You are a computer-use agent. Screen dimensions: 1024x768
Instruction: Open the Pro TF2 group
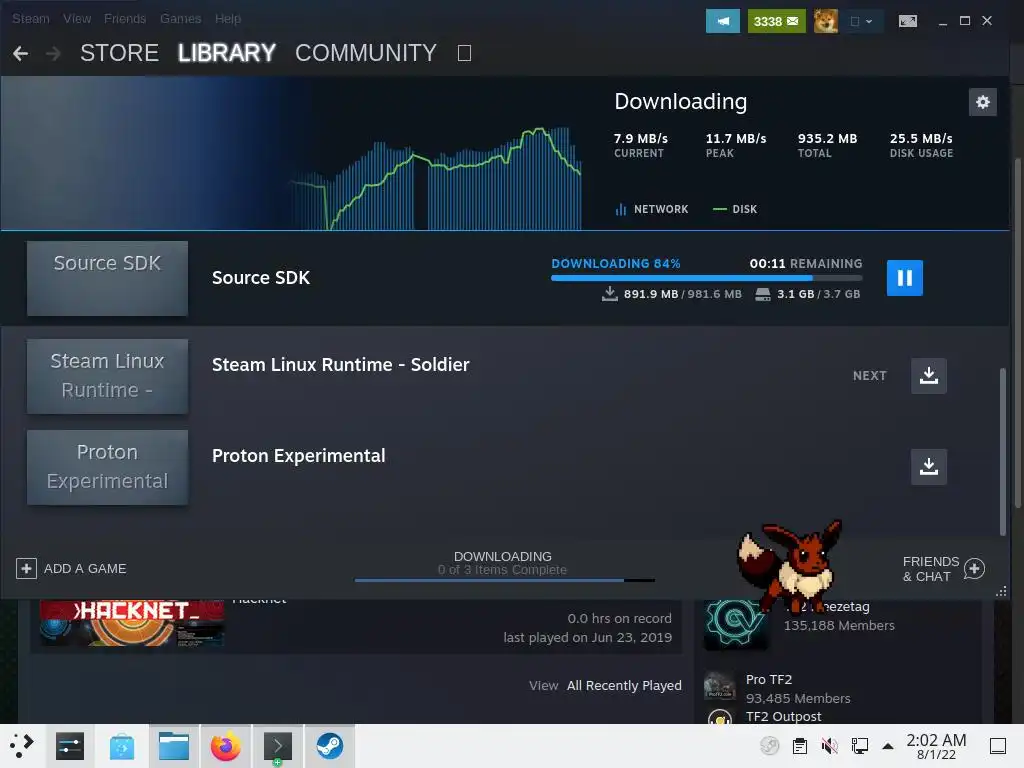769,679
